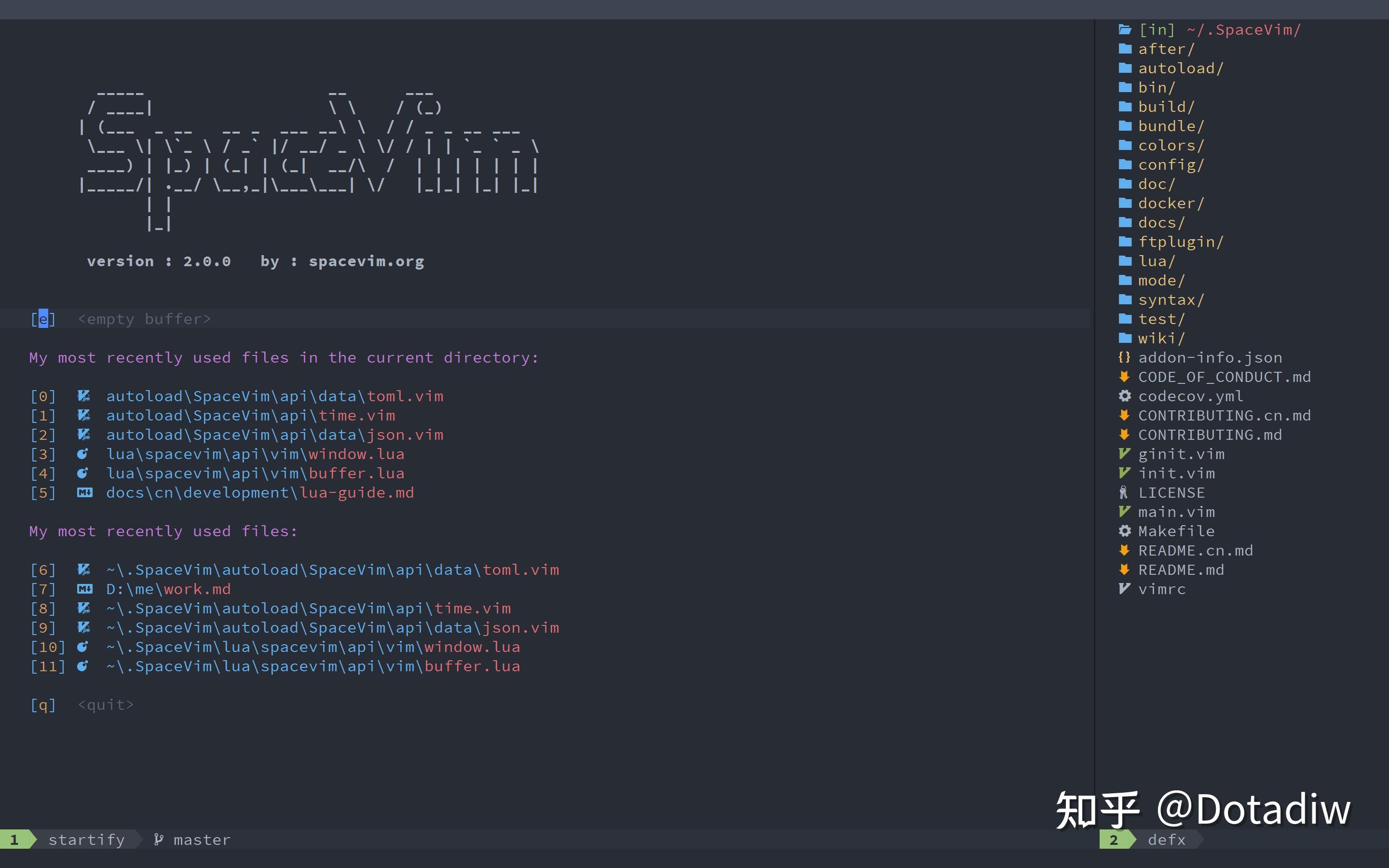
Task: Collapse the opened ~/.SpaceVim/ root folder
Action: coord(1219,30)
